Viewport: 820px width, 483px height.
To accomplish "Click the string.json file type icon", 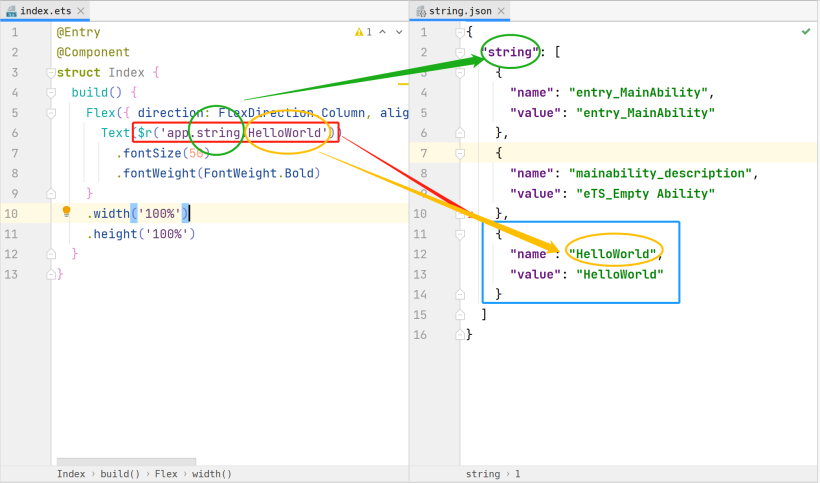I will coord(421,9).
